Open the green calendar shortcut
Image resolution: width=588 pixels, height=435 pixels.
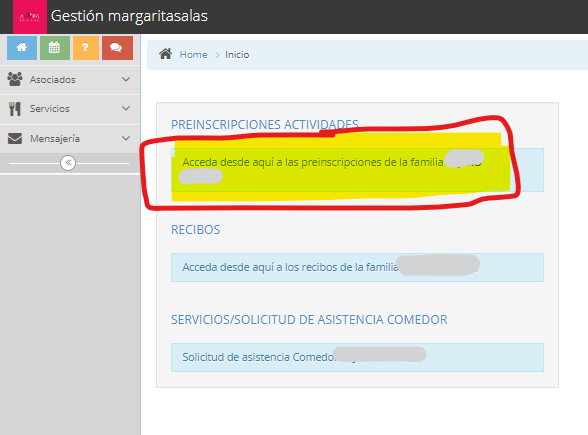(55, 48)
